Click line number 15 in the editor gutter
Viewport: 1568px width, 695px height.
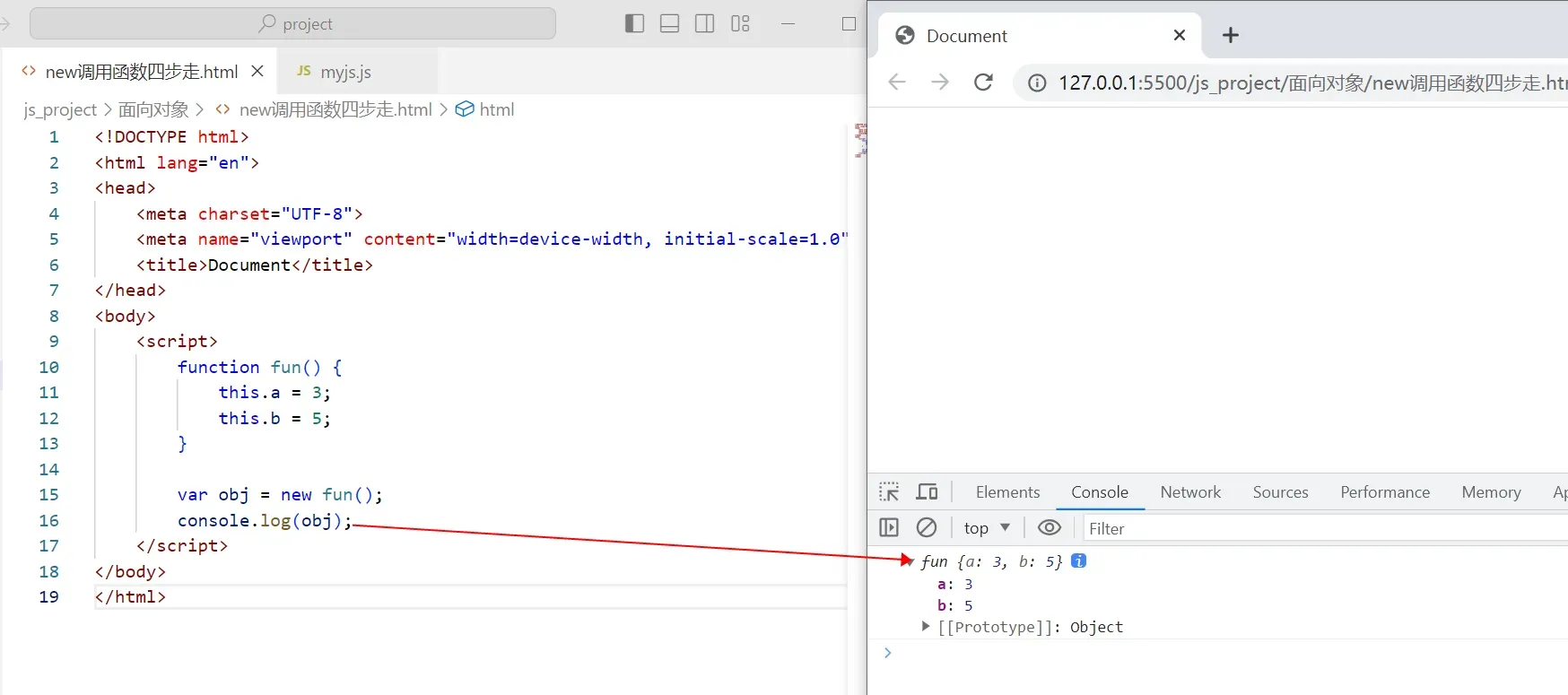(48, 494)
